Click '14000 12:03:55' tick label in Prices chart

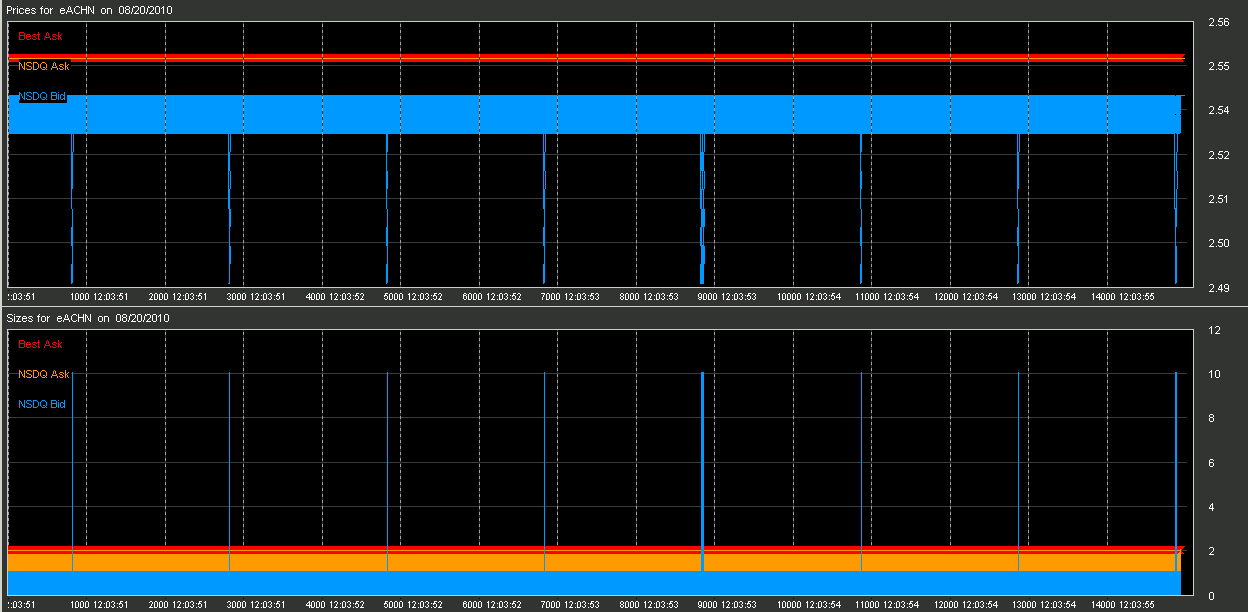(x=1123, y=297)
